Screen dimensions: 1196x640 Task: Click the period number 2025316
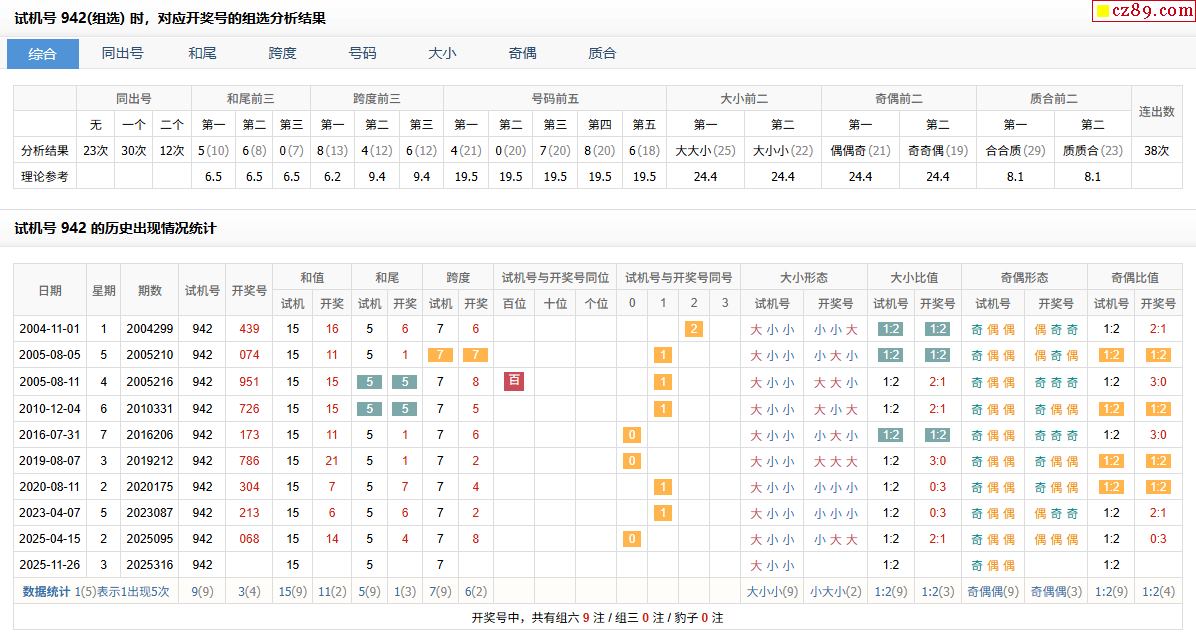[150, 565]
